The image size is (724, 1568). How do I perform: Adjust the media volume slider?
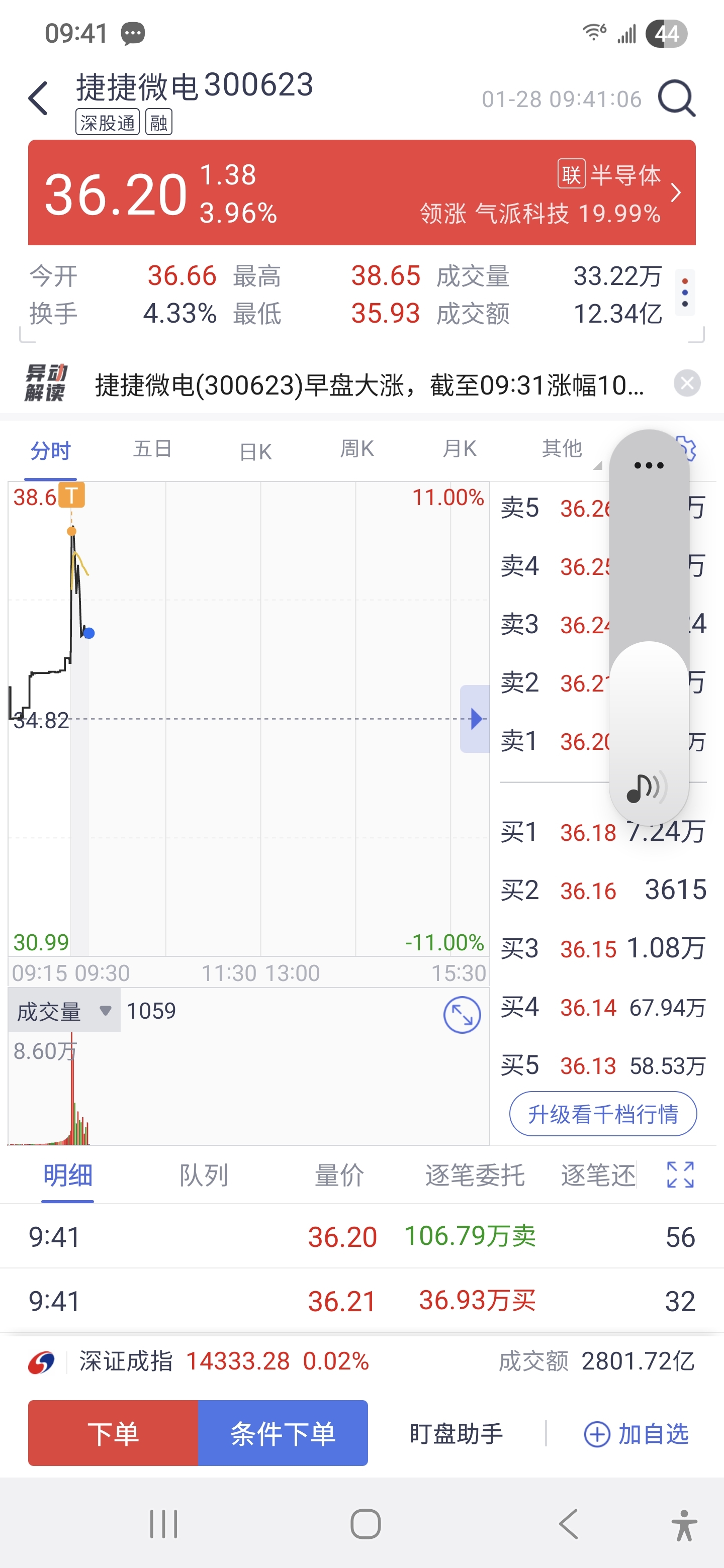(x=649, y=627)
